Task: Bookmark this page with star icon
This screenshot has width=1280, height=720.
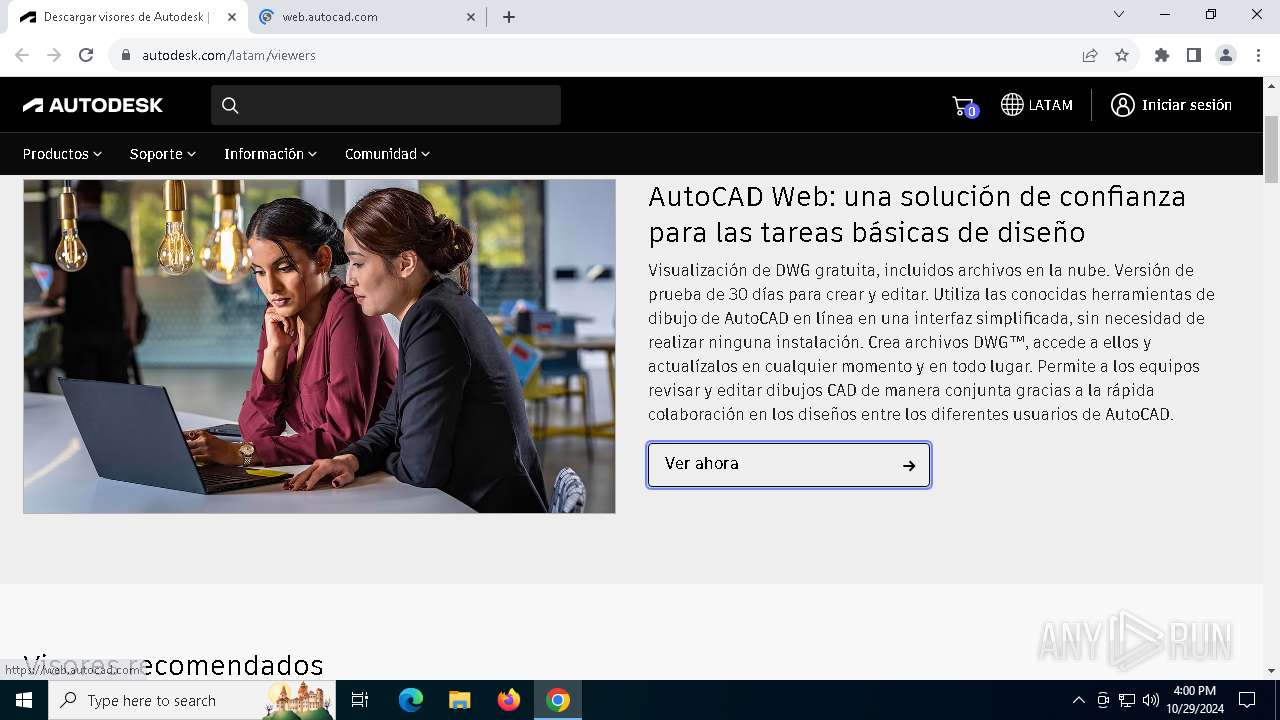Action: [x=1122, y=55]
